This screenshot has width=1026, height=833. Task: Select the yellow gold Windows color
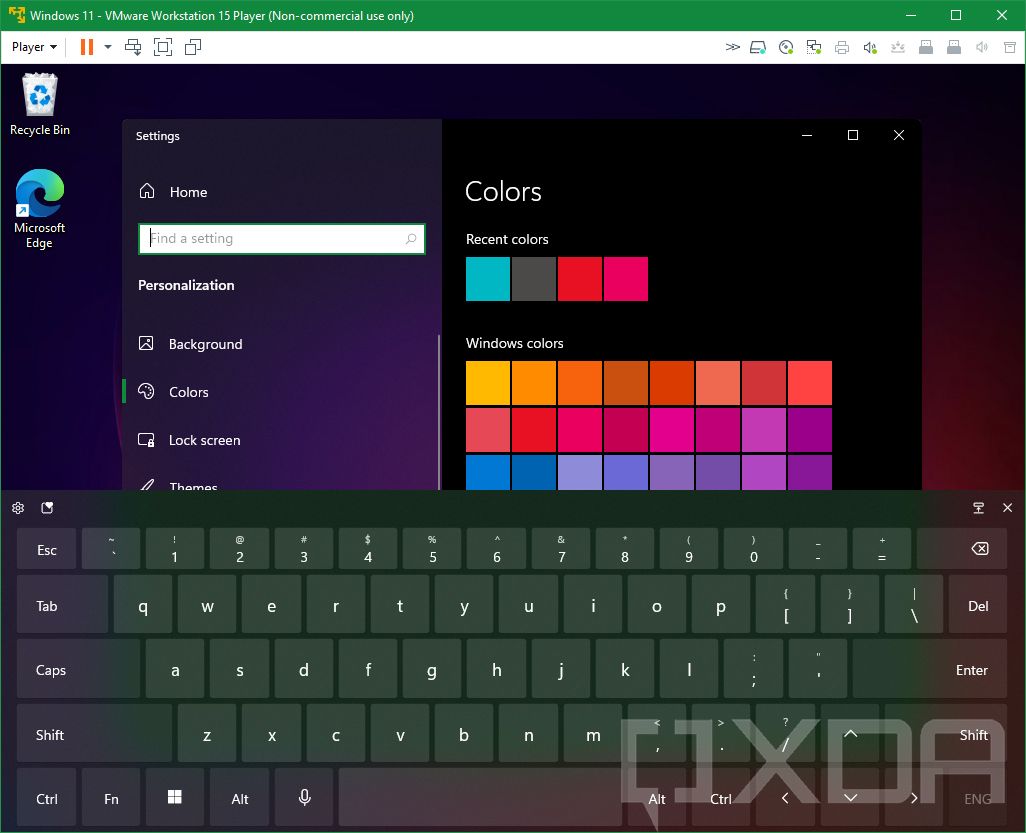pyautogui.click(x=488, y=383)
